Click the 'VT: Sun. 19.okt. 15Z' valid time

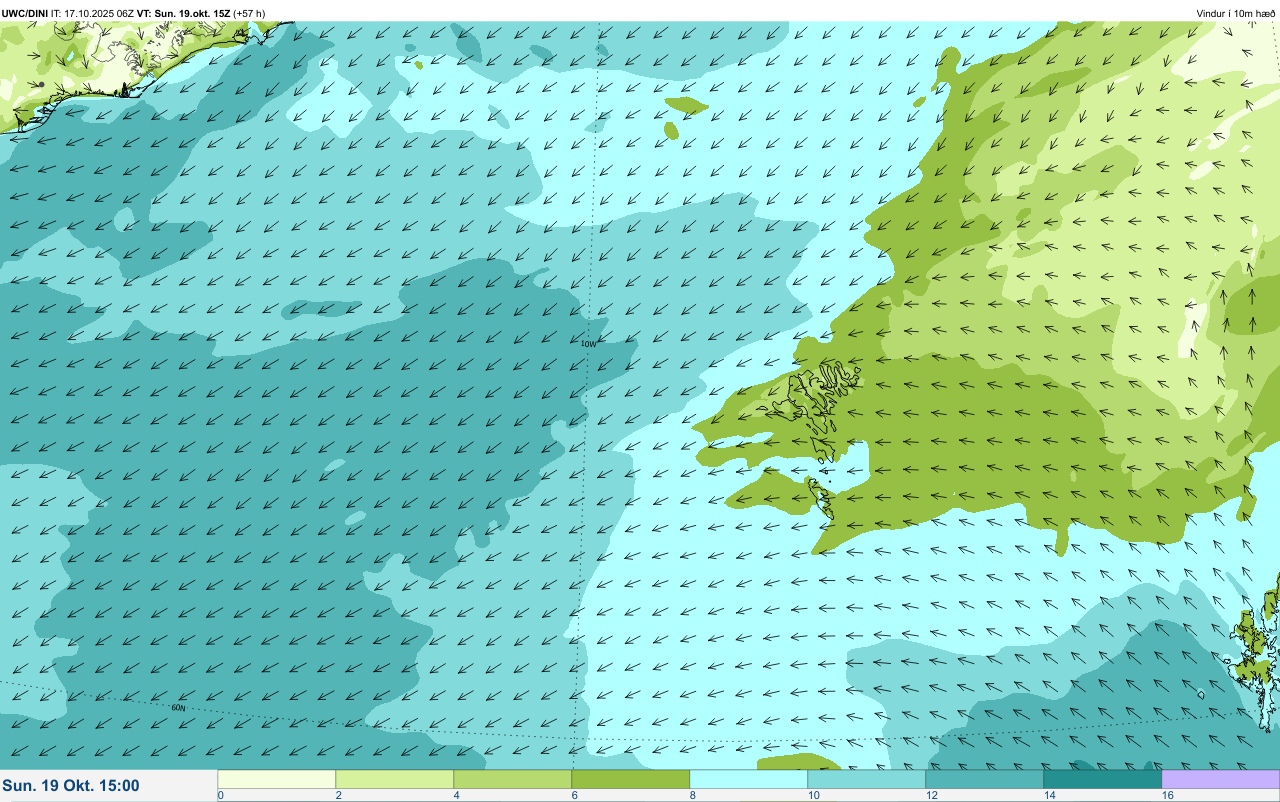(x=184, y=13)
